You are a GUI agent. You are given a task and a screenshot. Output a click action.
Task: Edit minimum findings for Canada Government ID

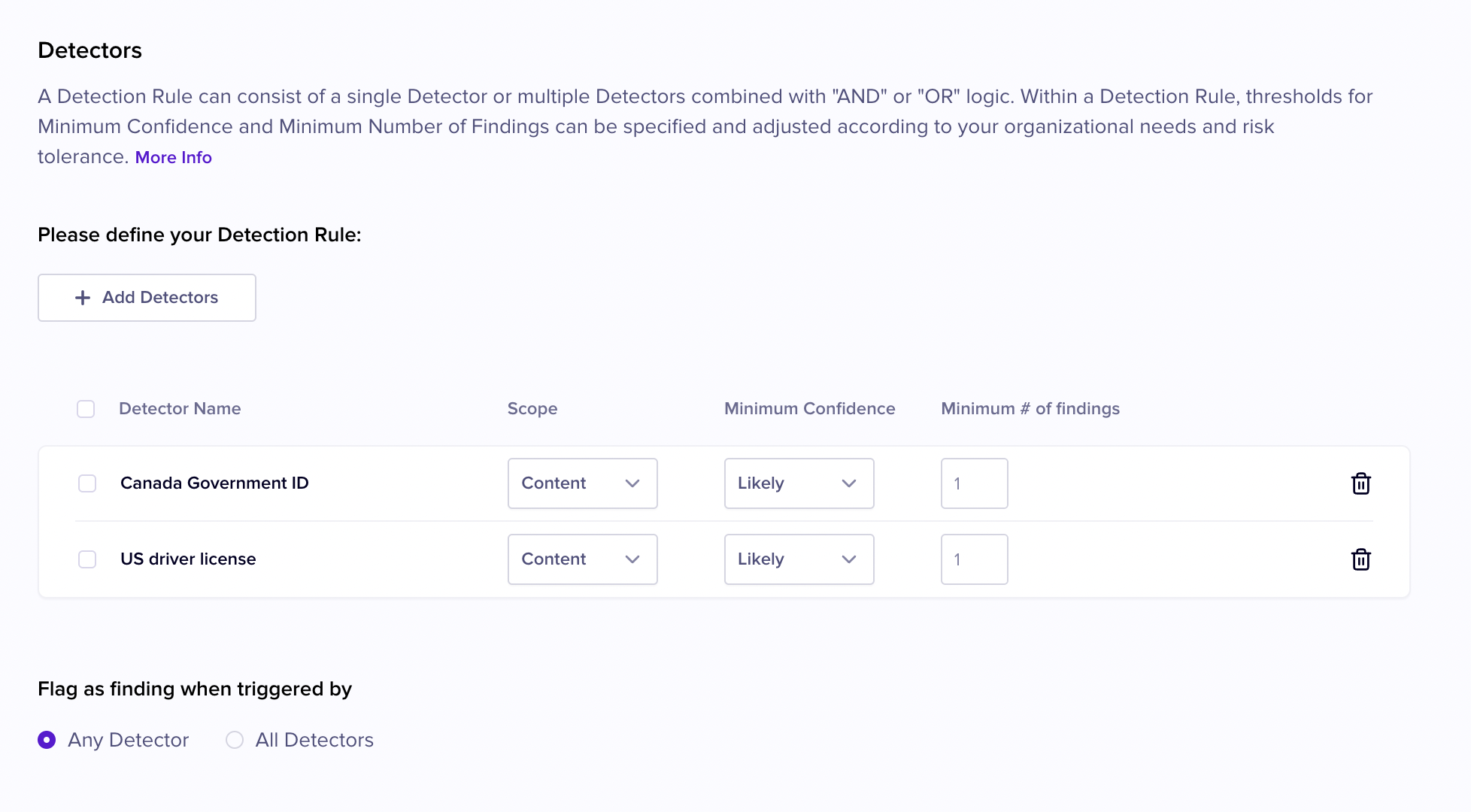(974, 483)
